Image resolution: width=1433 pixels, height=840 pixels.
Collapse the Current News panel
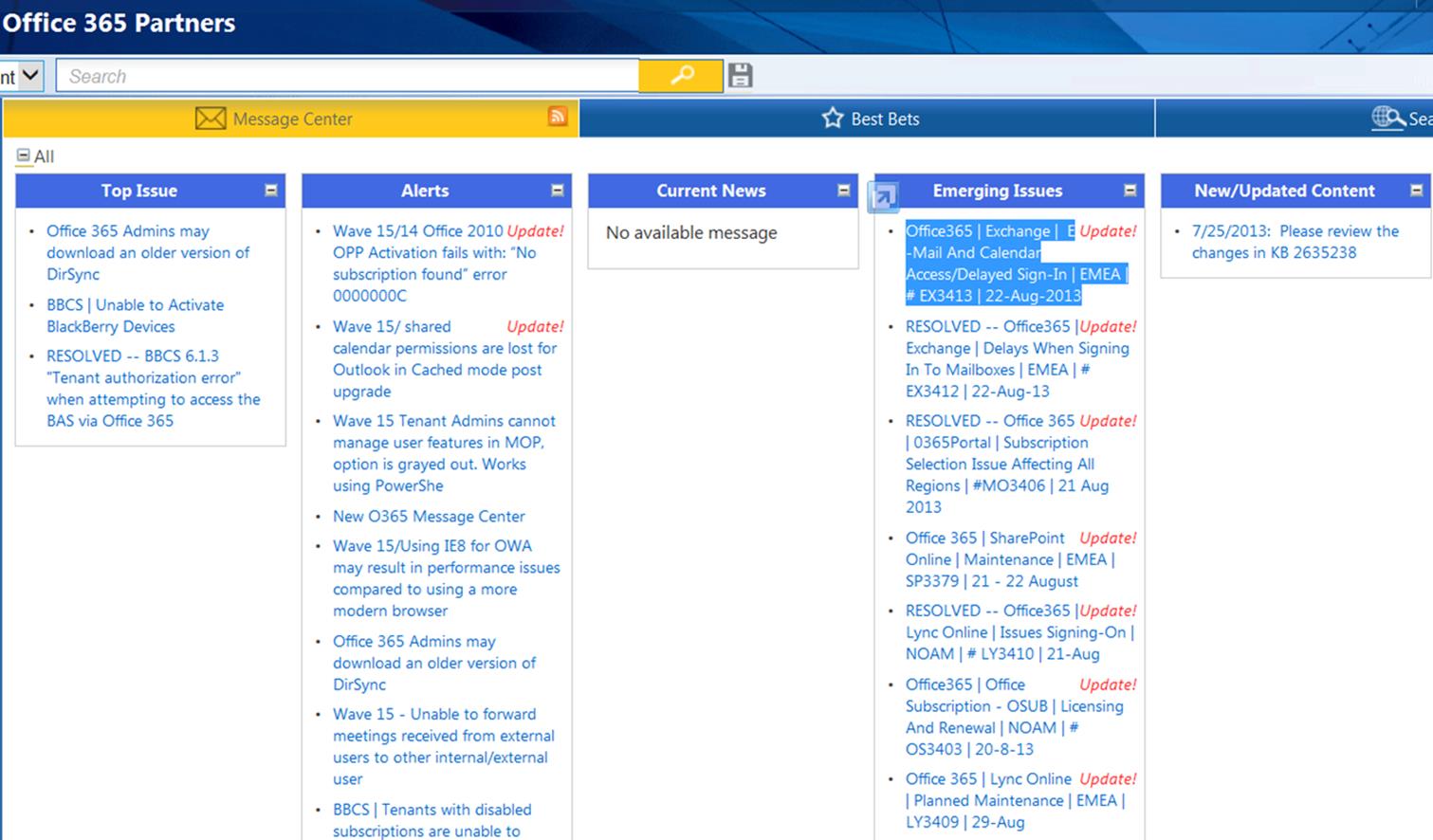click(x=844, y=191)
